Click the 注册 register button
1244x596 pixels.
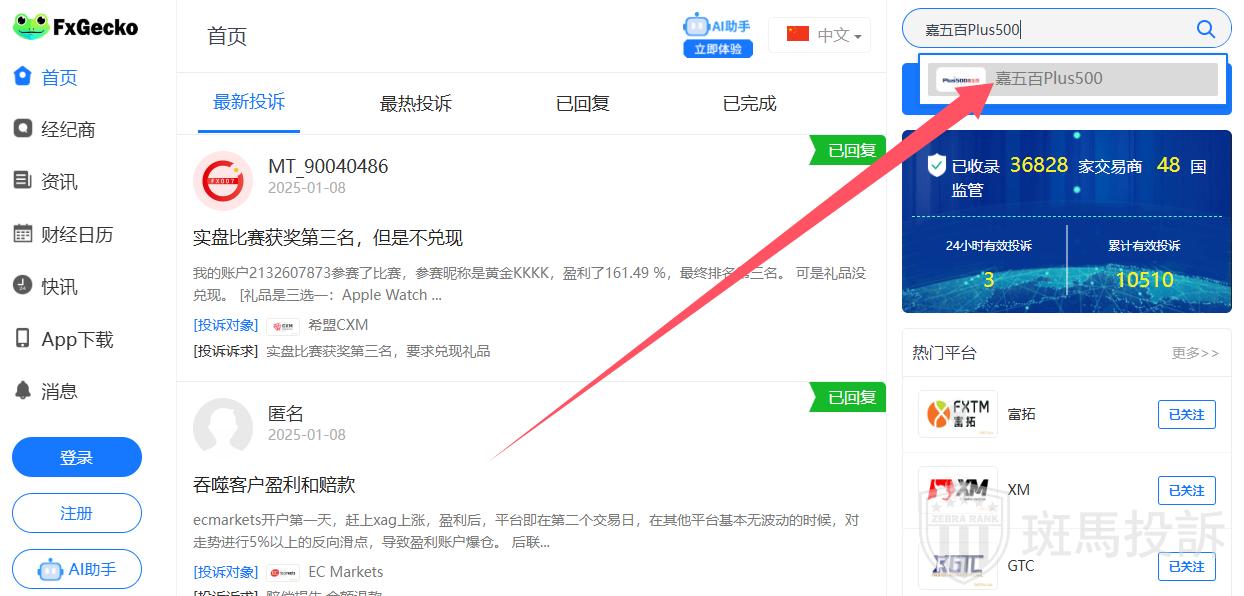click(x=77, y=513)
